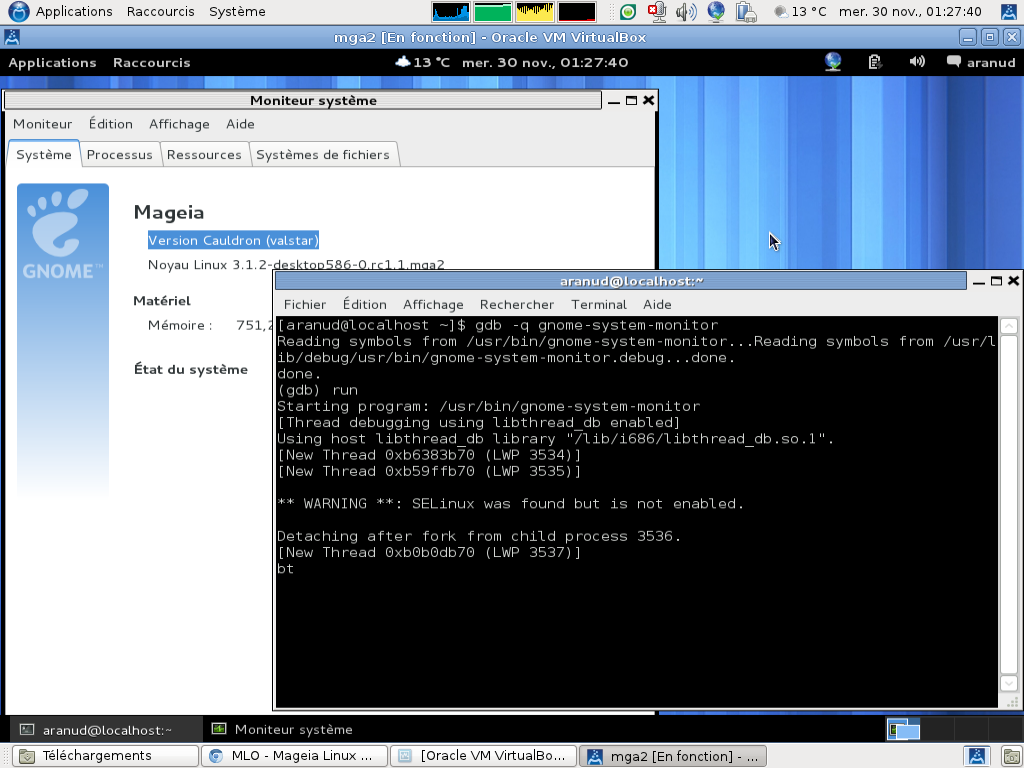The height and width of the screenshot is (768, 1024).
Task: Click the mga2 [En fonction] taskbar button
Action: pos(673,756)
